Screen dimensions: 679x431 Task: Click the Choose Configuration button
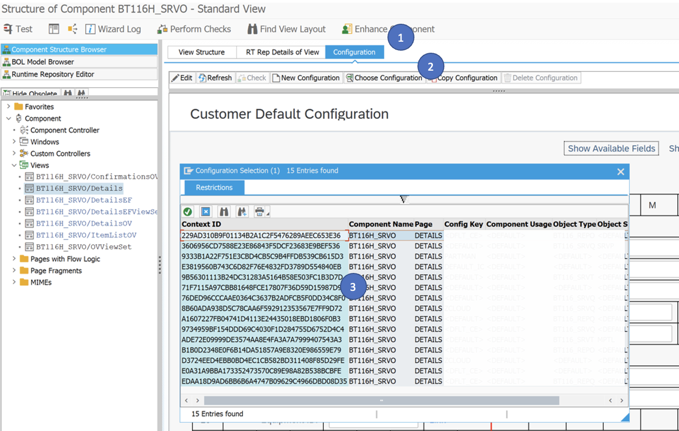tap(384, 78)
